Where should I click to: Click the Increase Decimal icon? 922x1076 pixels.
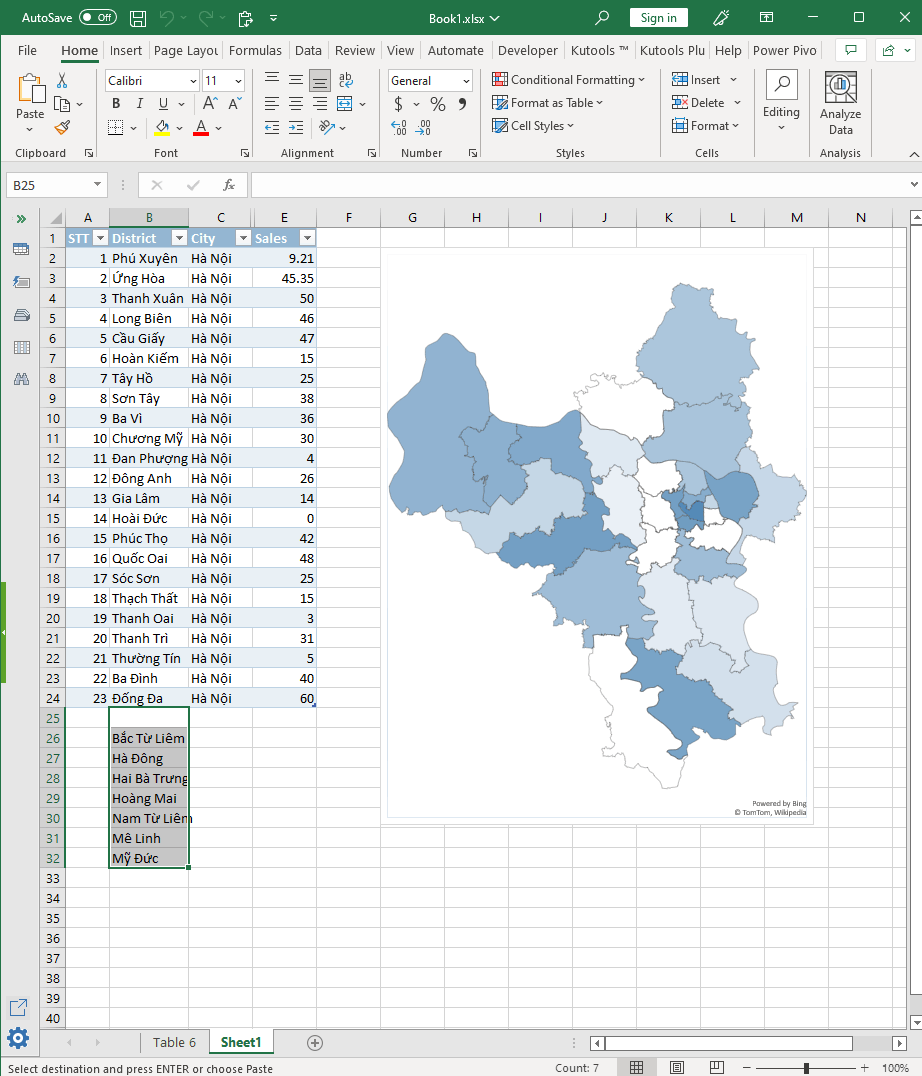(x=397, y=128)
